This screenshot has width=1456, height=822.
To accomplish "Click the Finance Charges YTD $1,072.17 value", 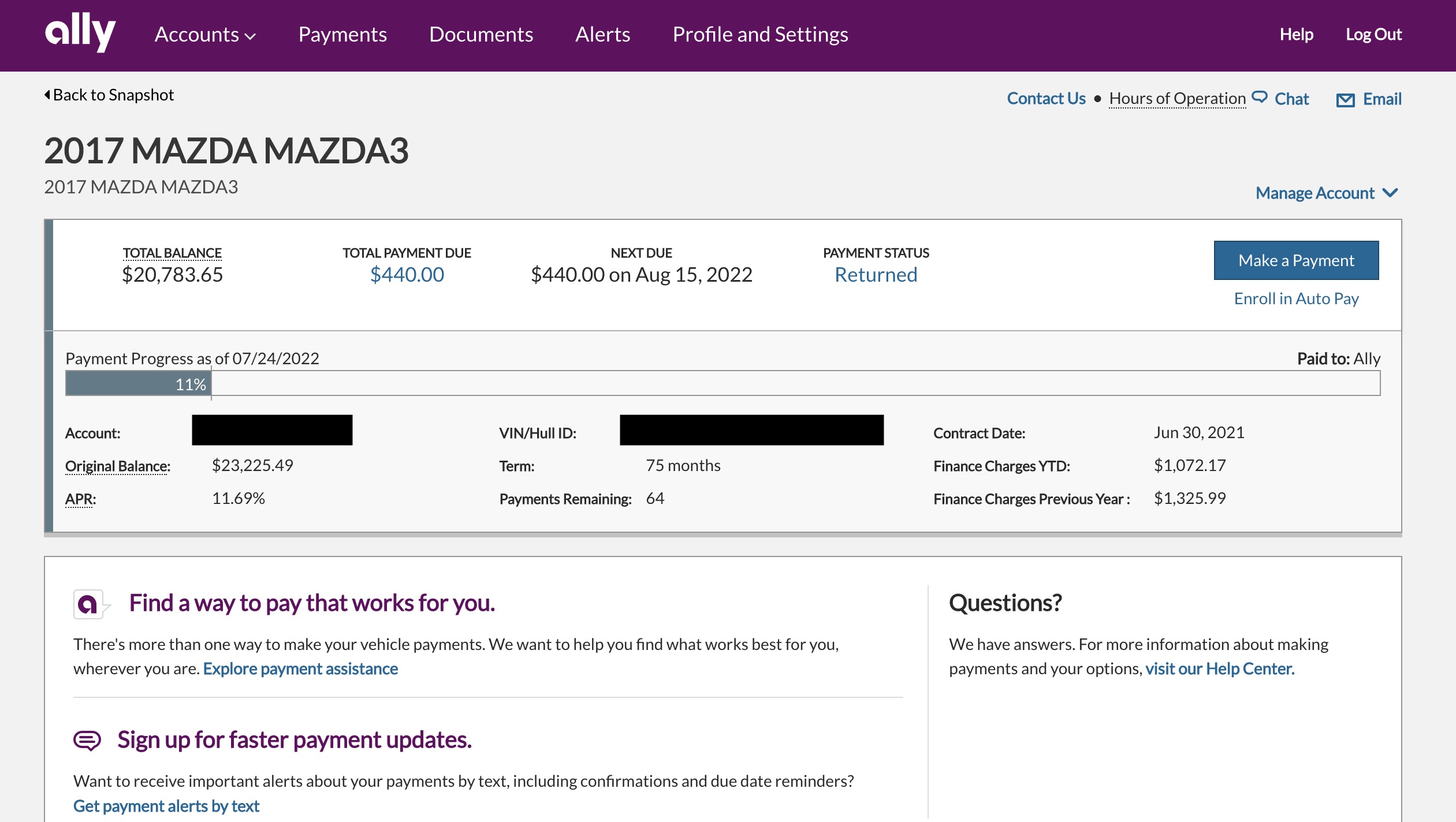I will [x=1190, y=465].
